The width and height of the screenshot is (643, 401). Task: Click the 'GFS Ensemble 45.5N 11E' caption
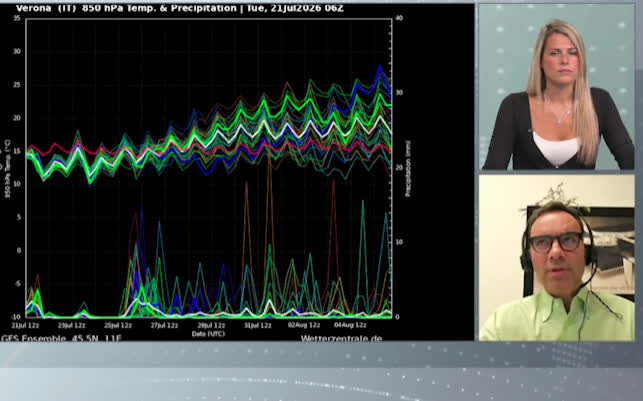pos(62,338)
